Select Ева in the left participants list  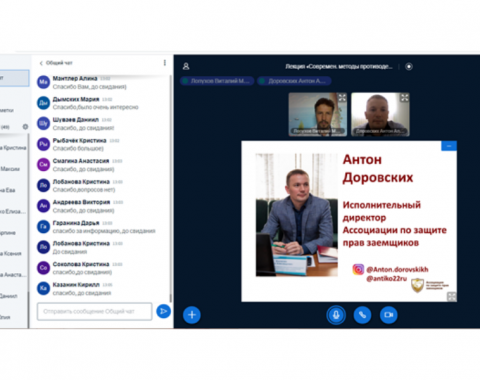[8, 190]
